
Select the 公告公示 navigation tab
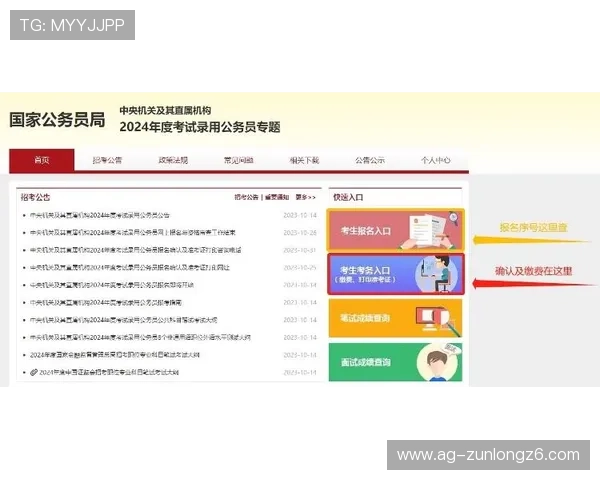(370, 160)
